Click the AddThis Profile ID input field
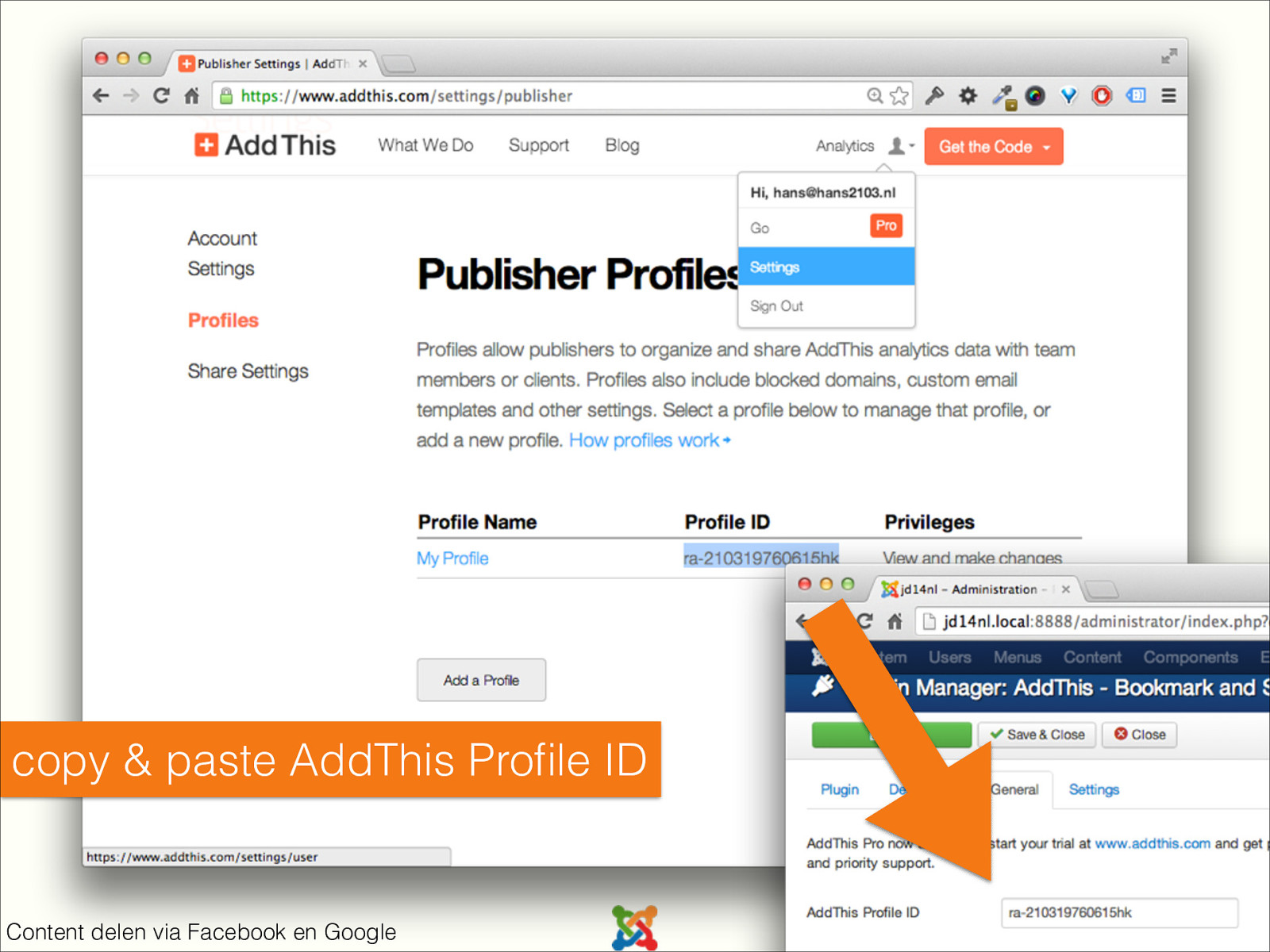Image resolution: width=1270 pixels, height=952 pixels. [1119, 912]
